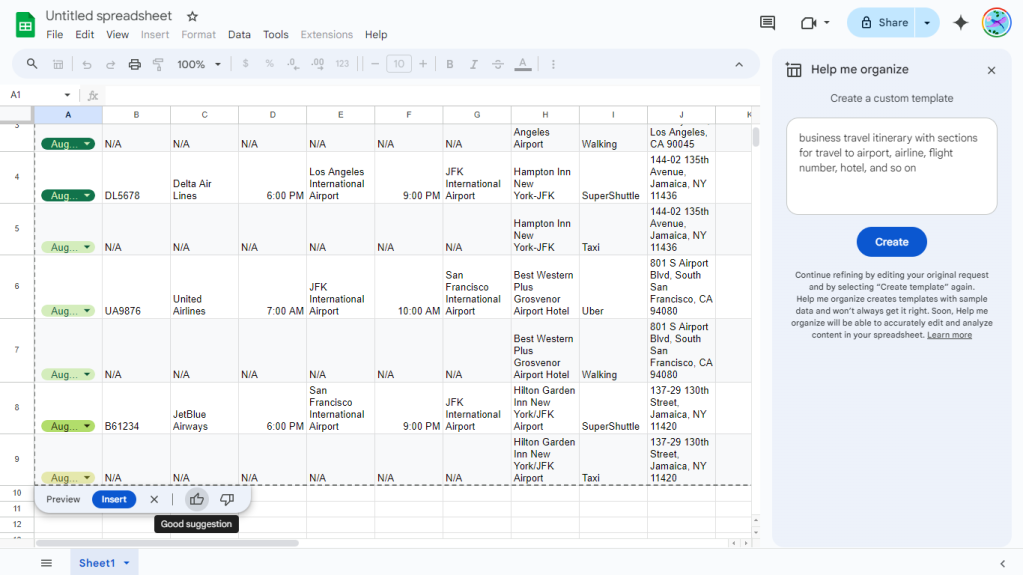Screen dimensions: 1023x575
Task: Open Share options dropdown arrow
Action: tap(926, 23)
